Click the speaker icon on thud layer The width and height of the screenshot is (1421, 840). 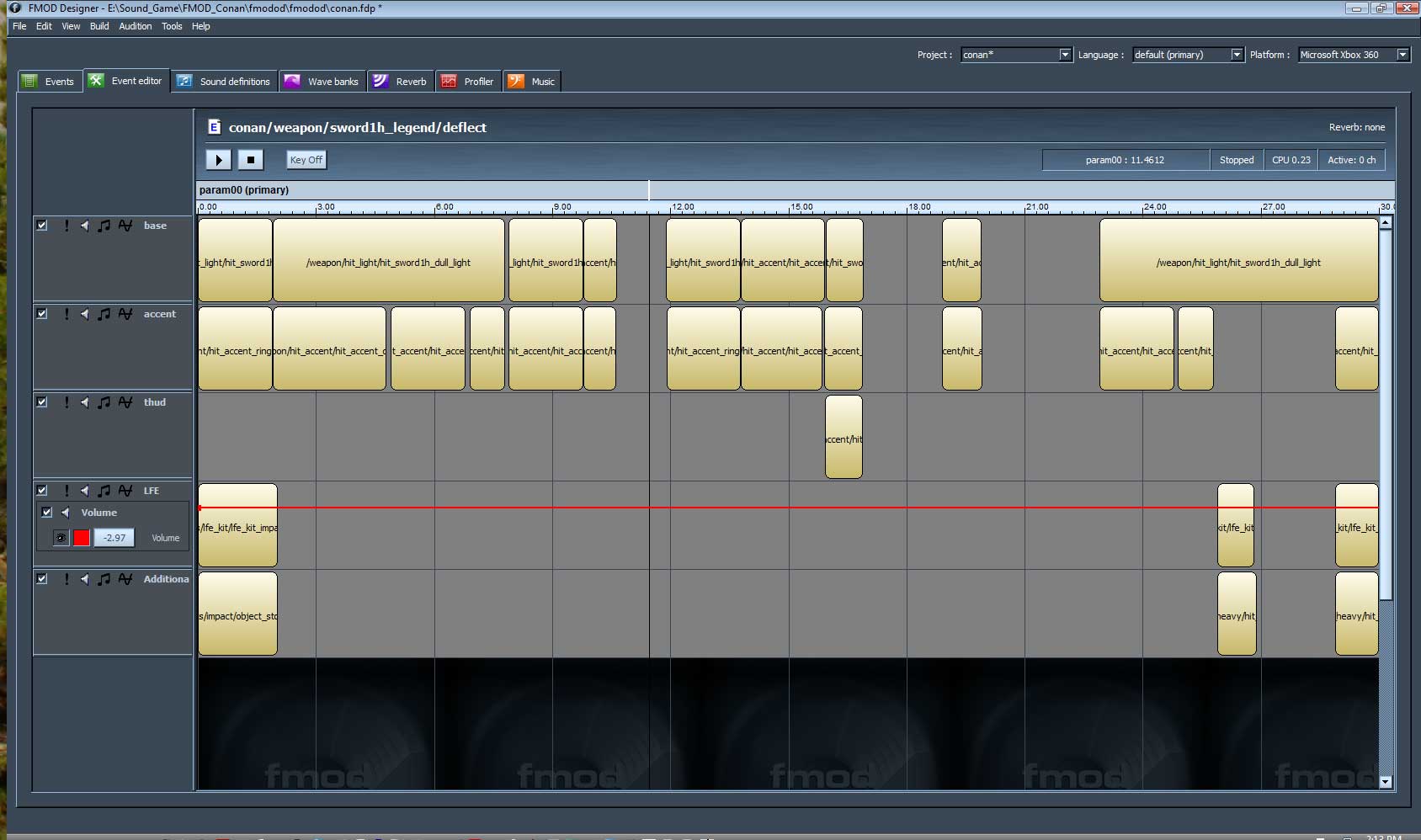[84, 402]
